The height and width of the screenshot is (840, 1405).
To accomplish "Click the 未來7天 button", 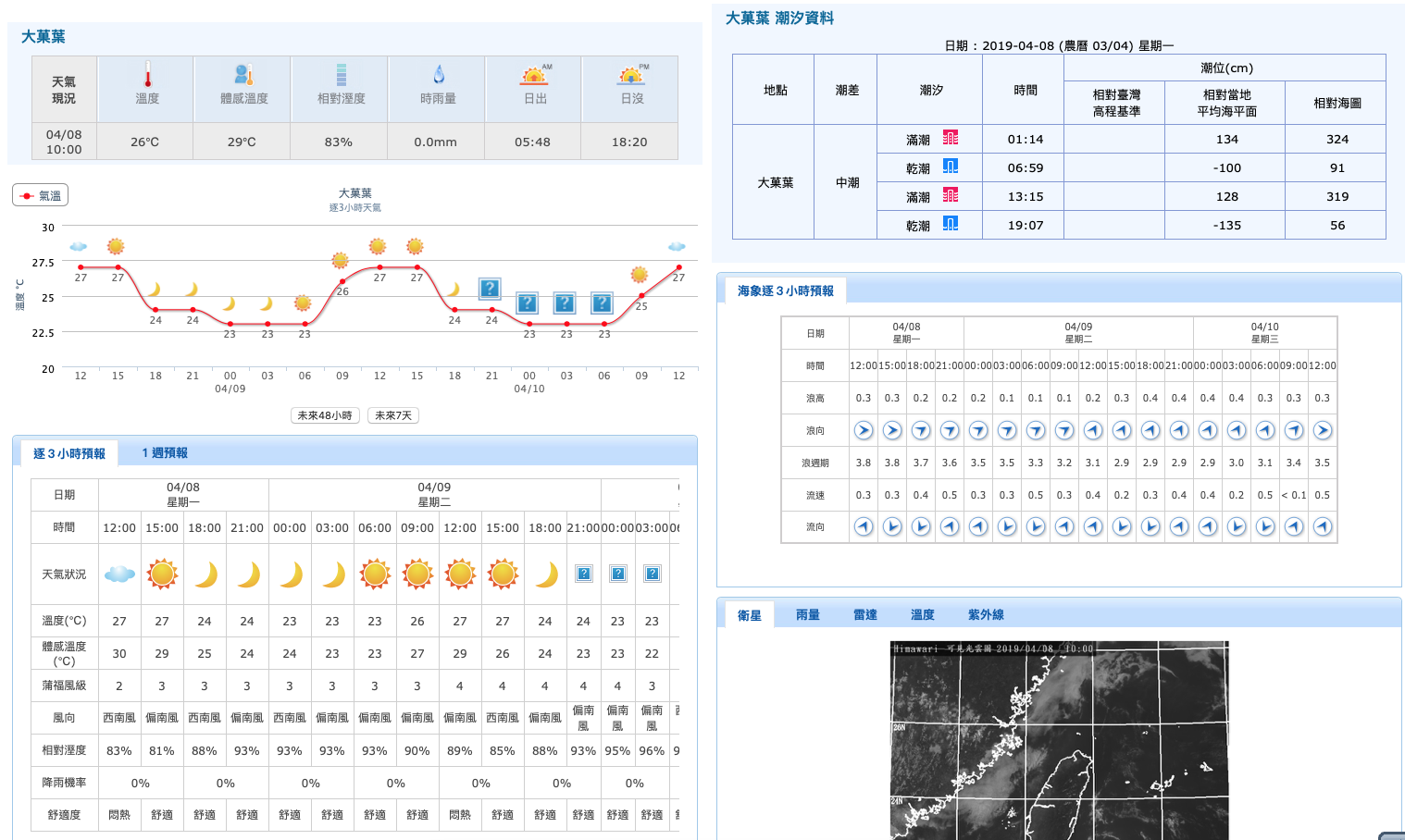I will (x=393, y=415).
